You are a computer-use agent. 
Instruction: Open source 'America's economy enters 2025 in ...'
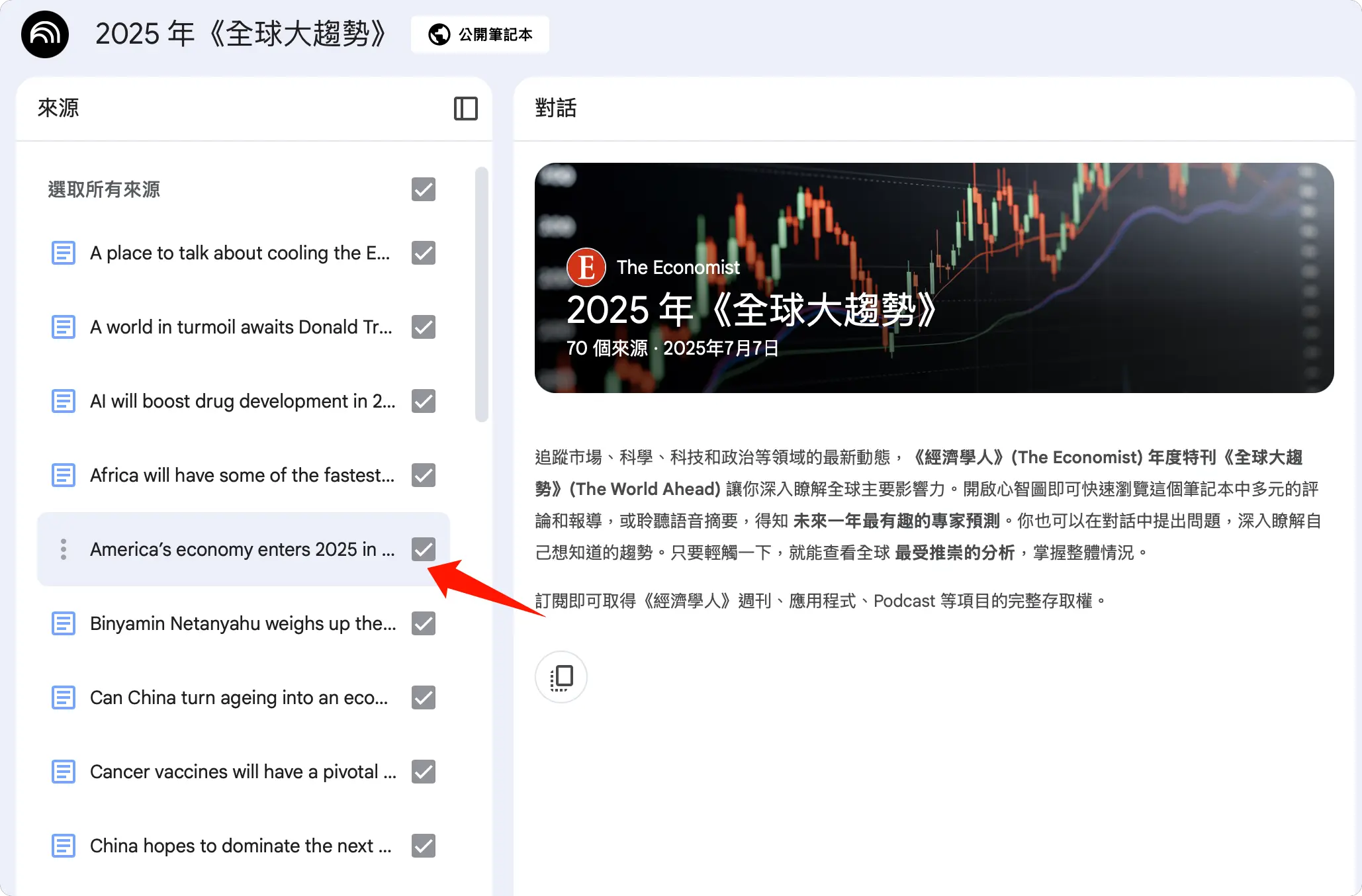[242, 549]
